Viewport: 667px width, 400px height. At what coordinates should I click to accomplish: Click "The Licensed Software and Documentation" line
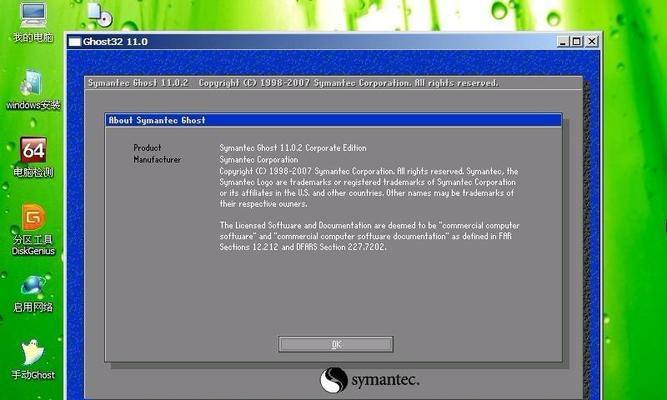(369, 226)
